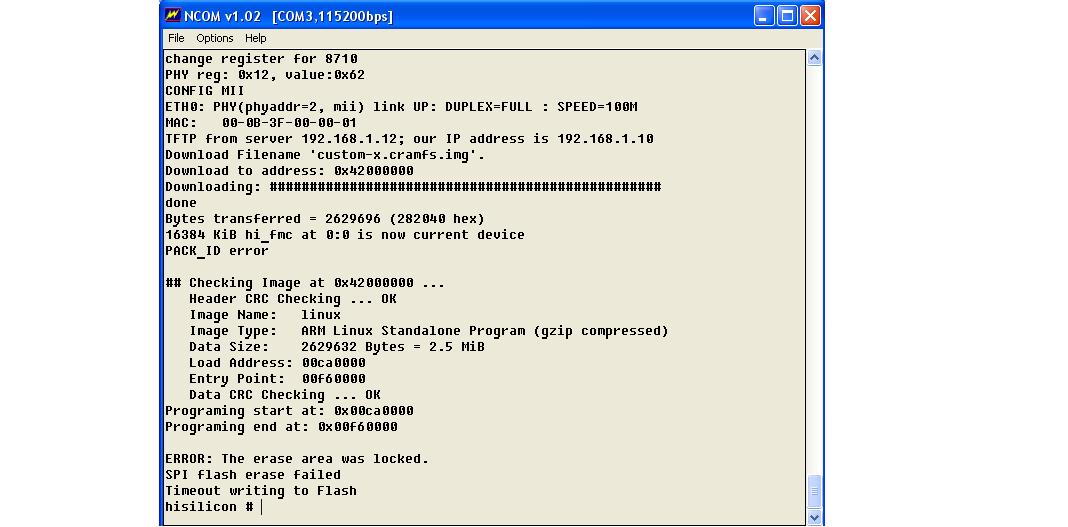The width and height of the screenshot is (1068, 527).
Task: Maximize the NCOM window
Action: (787, 16)
